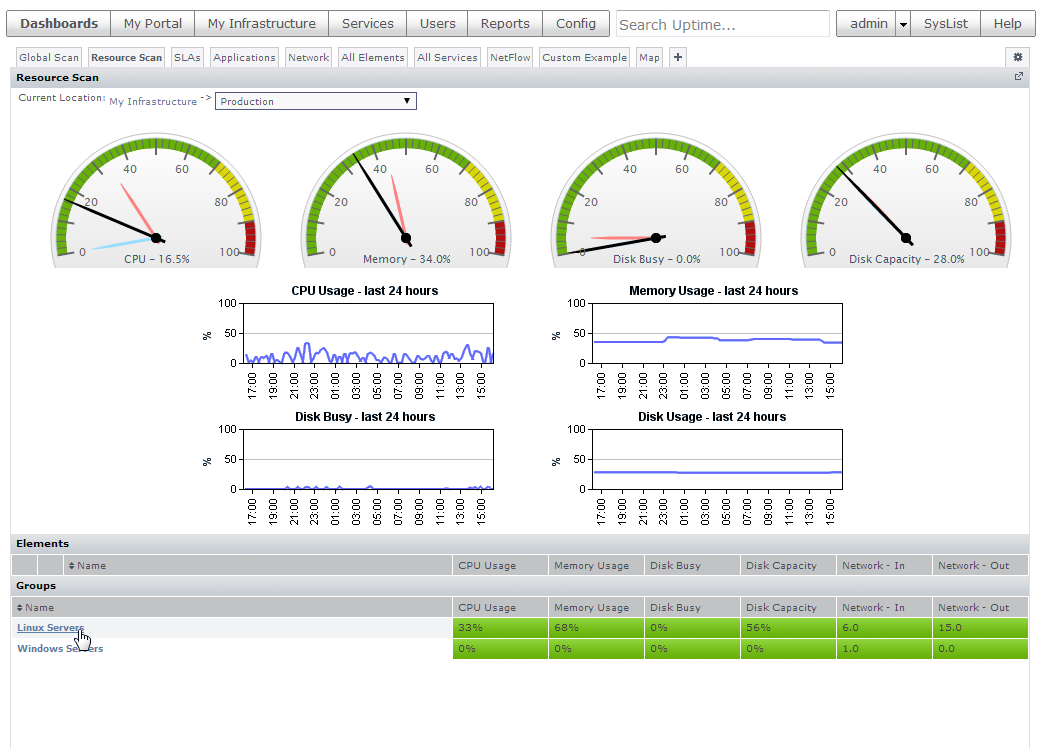This screenshot has height=749, width=1040.
Task: Click the admin account button
Action: 868,24
